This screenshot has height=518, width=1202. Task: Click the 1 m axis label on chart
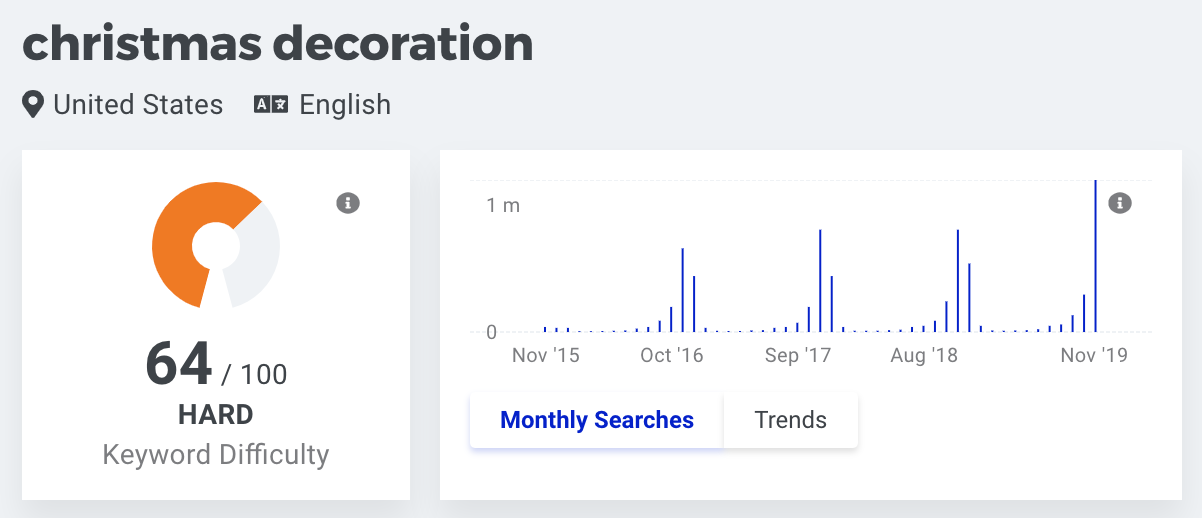(503, 205)
